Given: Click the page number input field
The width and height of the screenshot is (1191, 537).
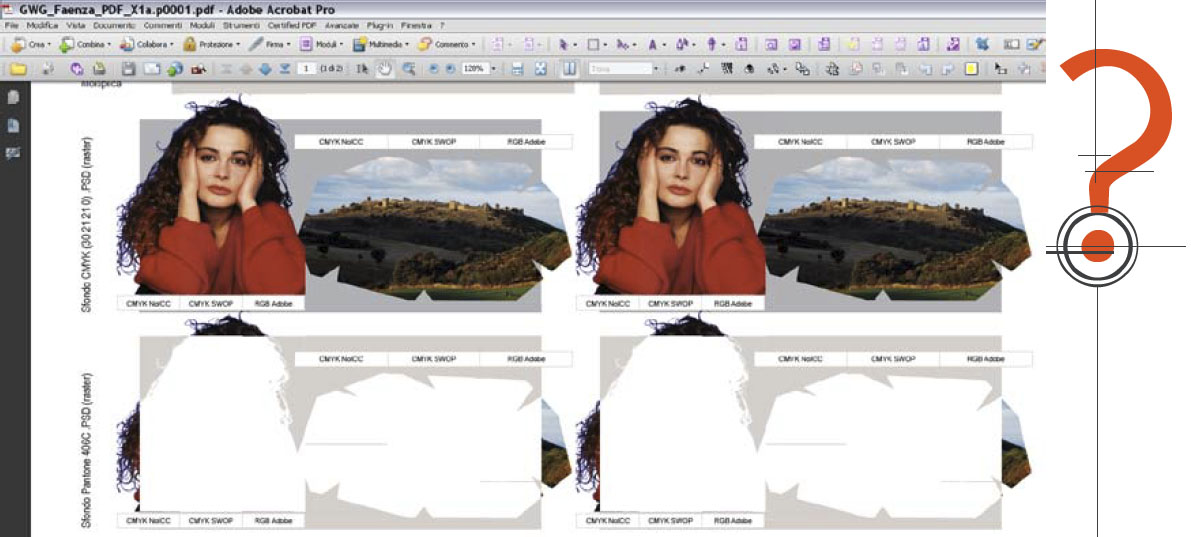Looking at the screenshot, I should 307,69.
